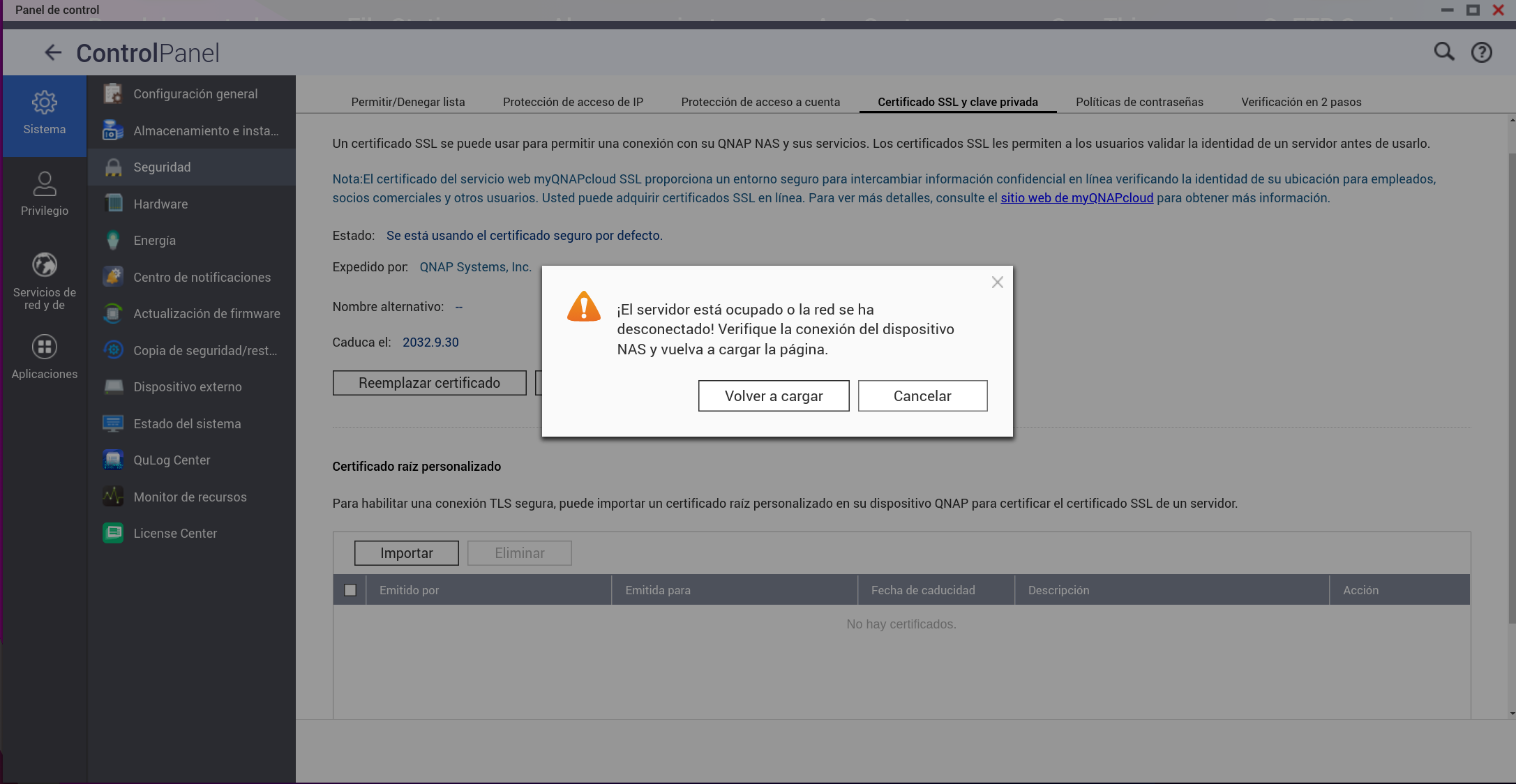Click the Importar certificate button

(x=406, y=553)
